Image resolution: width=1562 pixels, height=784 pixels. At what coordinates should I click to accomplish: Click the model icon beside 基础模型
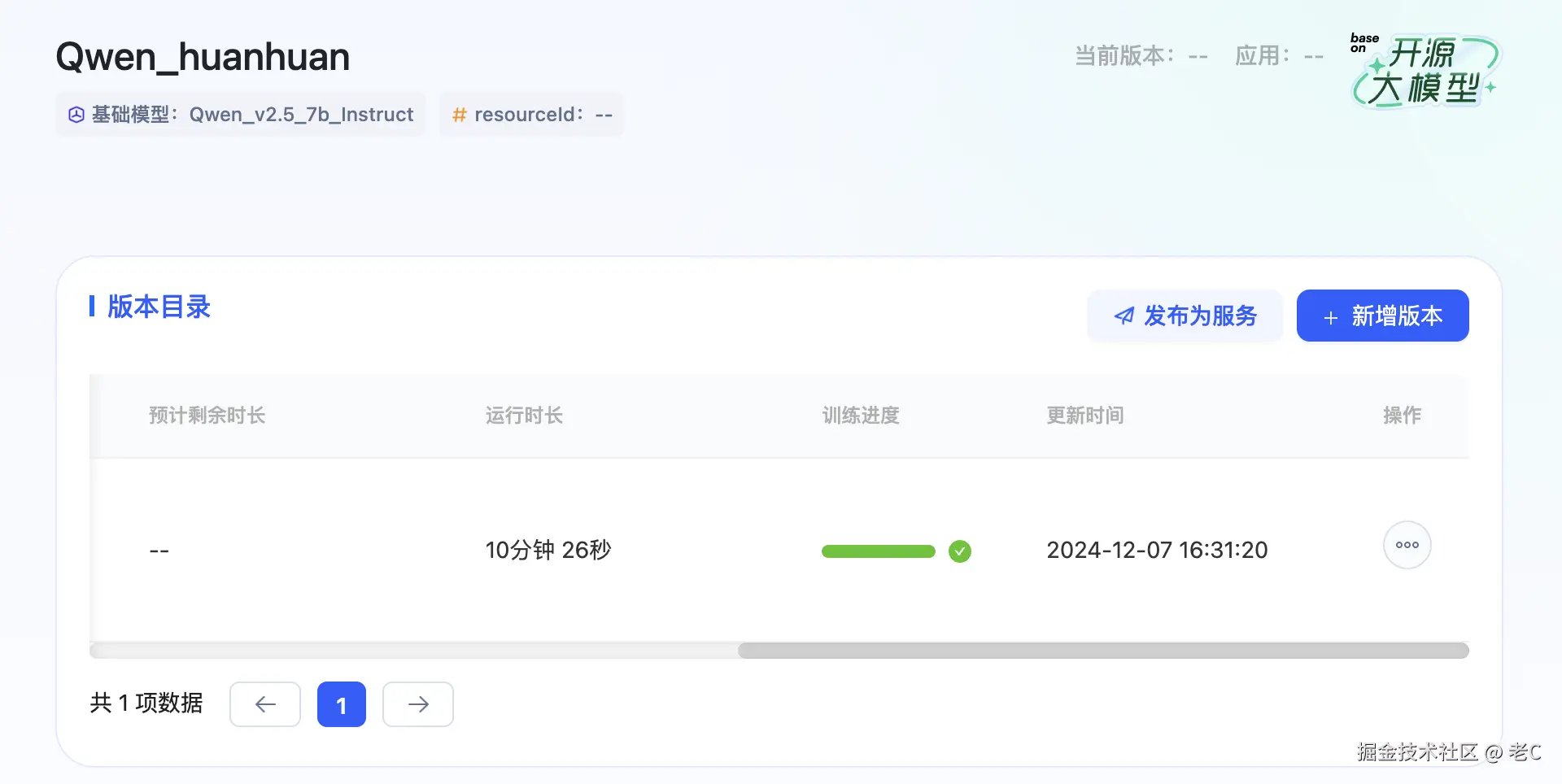pos(75,114)
